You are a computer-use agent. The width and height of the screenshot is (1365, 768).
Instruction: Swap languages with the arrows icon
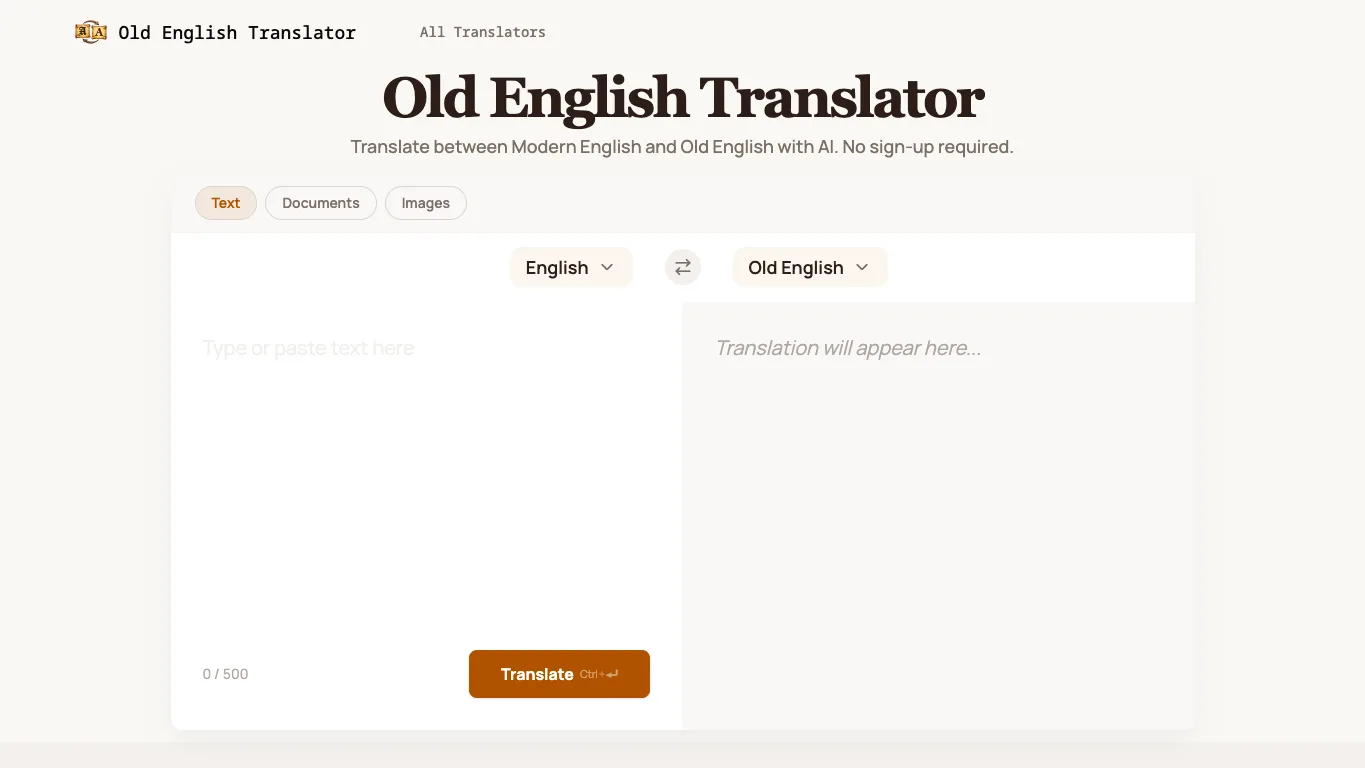pos(683,267)
